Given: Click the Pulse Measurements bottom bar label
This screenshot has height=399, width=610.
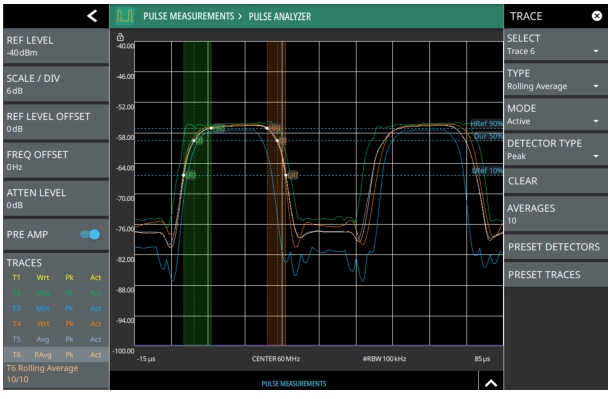Looking at the screenshot, I should pyautogui.click(x=294, y=383).
